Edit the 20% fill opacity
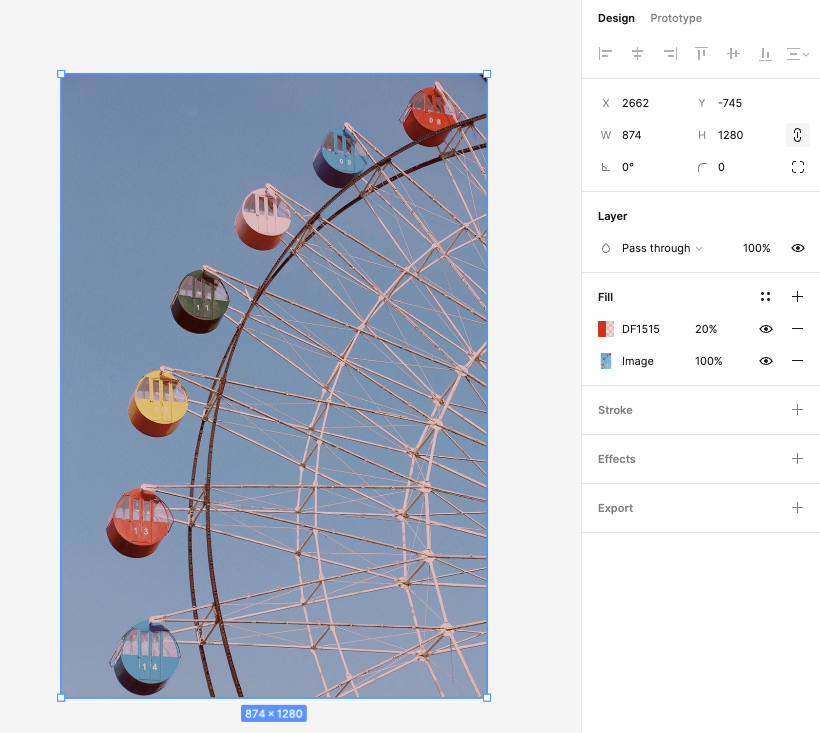Image resolution: width=820 pixels, height=733 pixels. click(x=706, y=329)
